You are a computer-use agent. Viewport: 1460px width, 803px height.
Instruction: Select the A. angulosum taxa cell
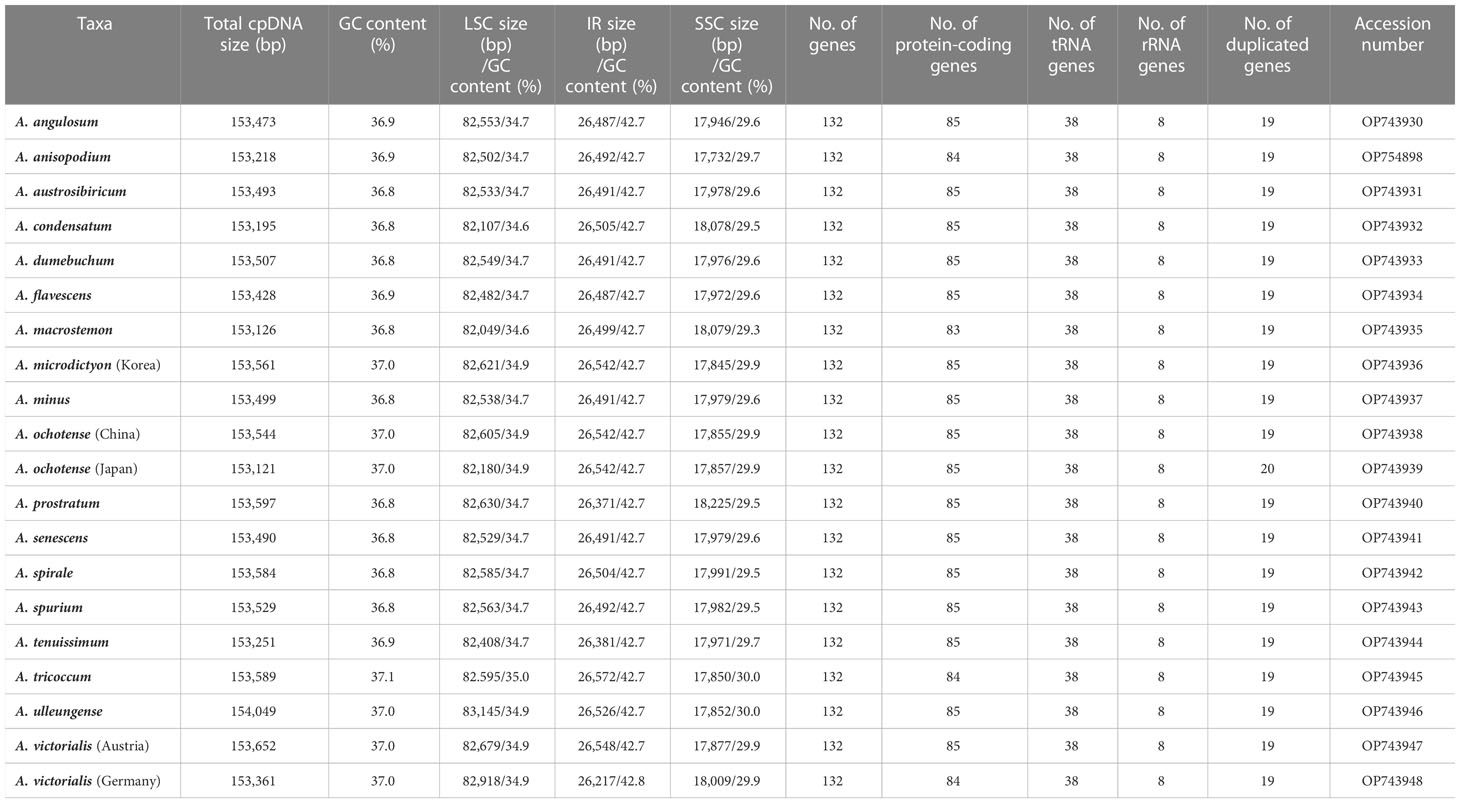[x=57, y=122]
